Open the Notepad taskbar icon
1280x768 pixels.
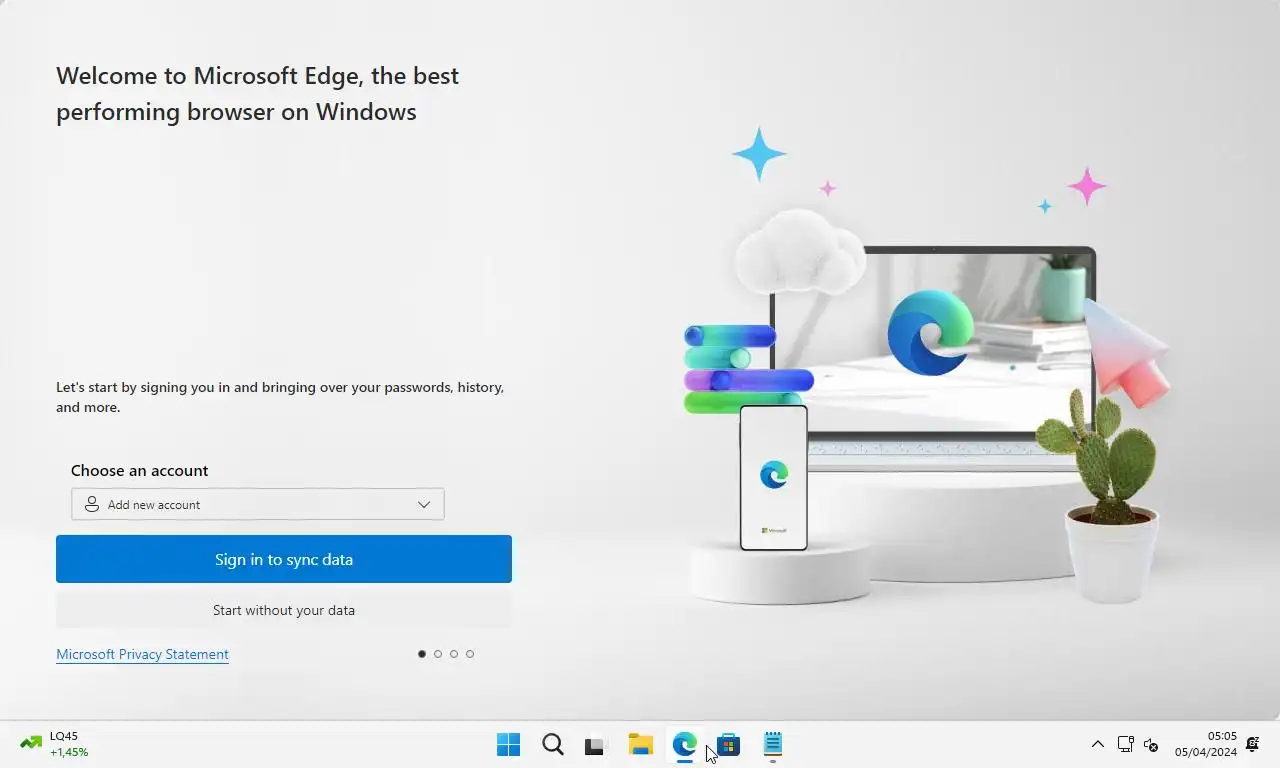point(773,744)
